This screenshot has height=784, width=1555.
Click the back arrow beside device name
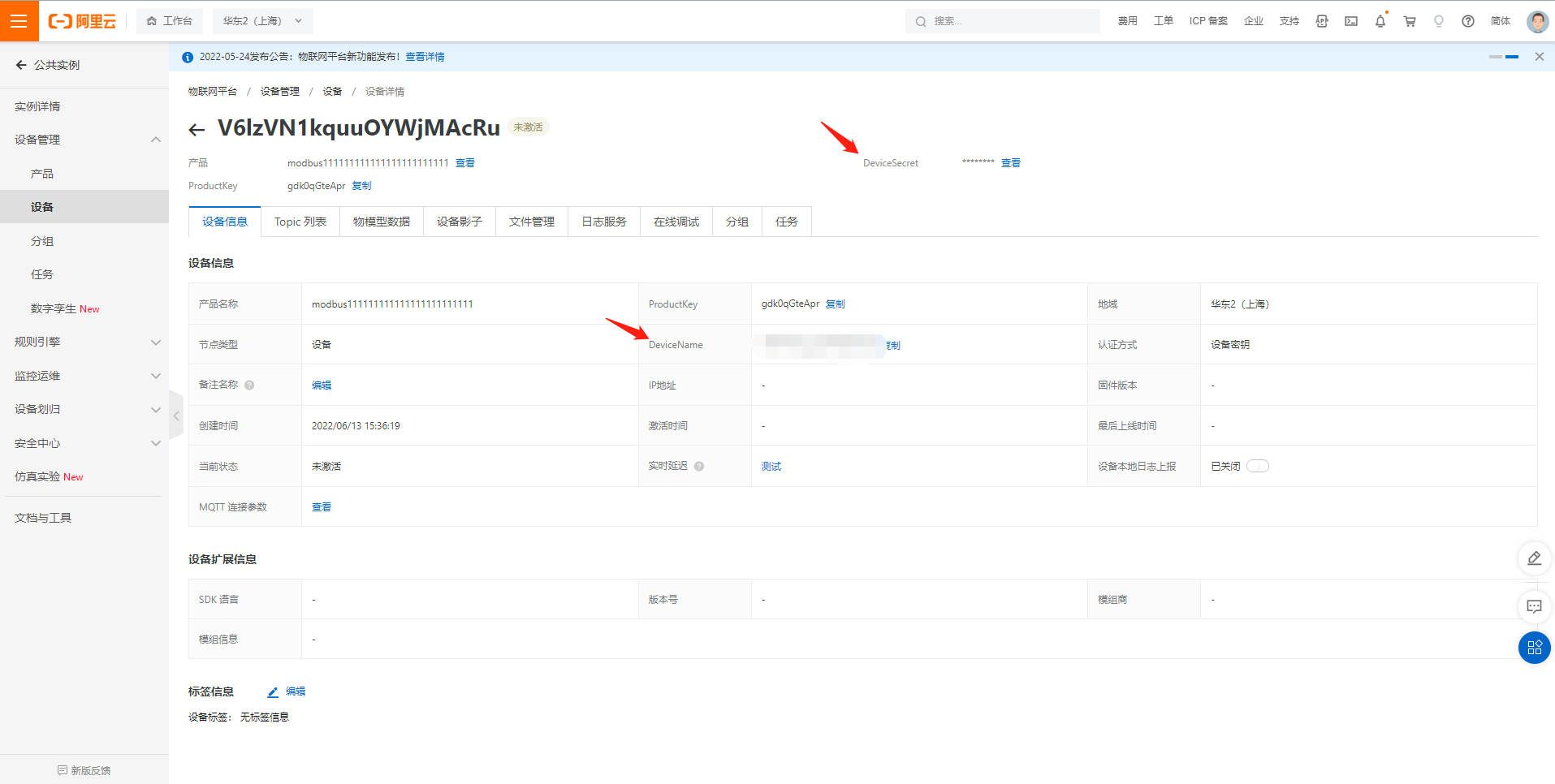pyautogui.click(x=197, y=130)
